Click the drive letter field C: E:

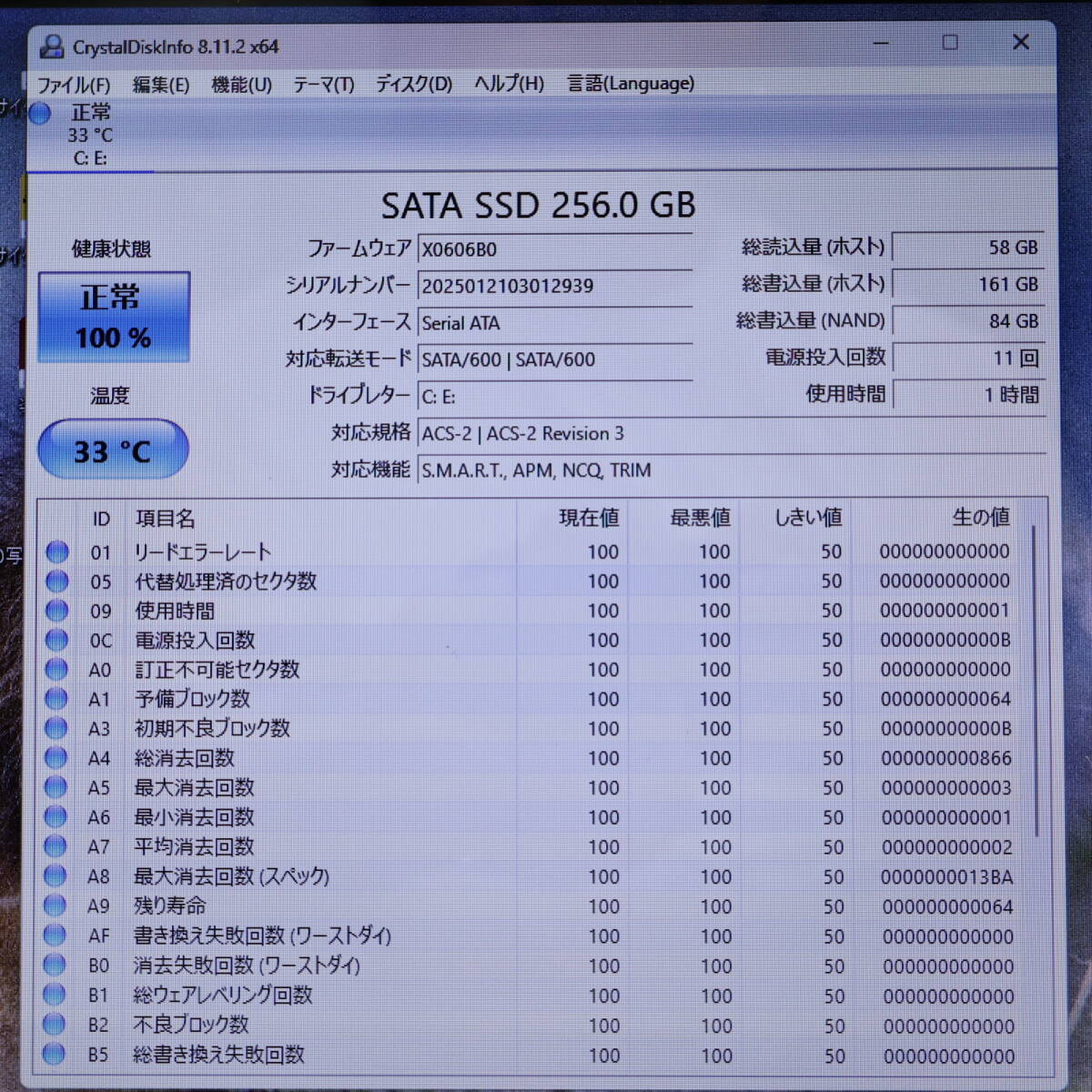pyautogui.click(x=554, y=397)
